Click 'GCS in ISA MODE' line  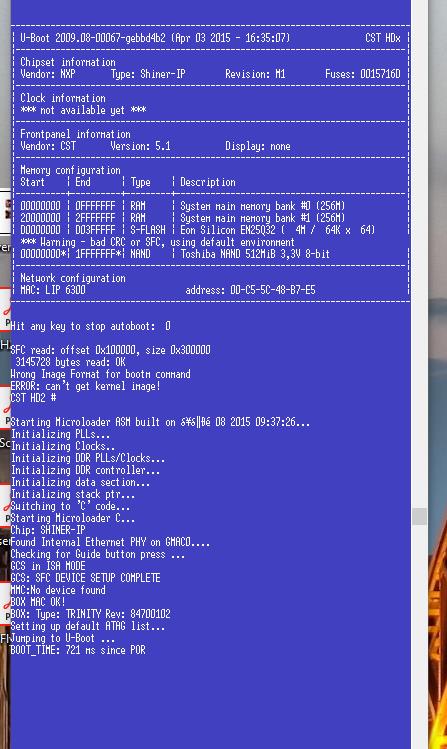48,566
